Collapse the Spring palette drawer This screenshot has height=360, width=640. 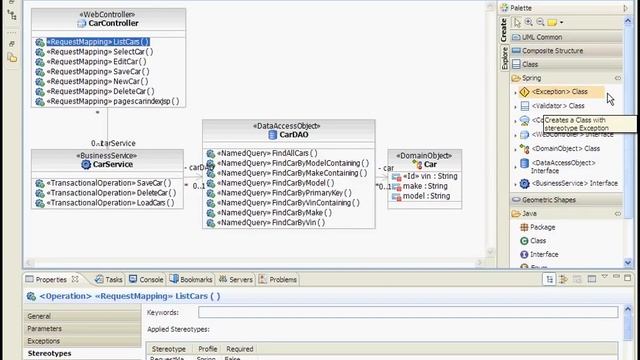click(x=567, y=78)
